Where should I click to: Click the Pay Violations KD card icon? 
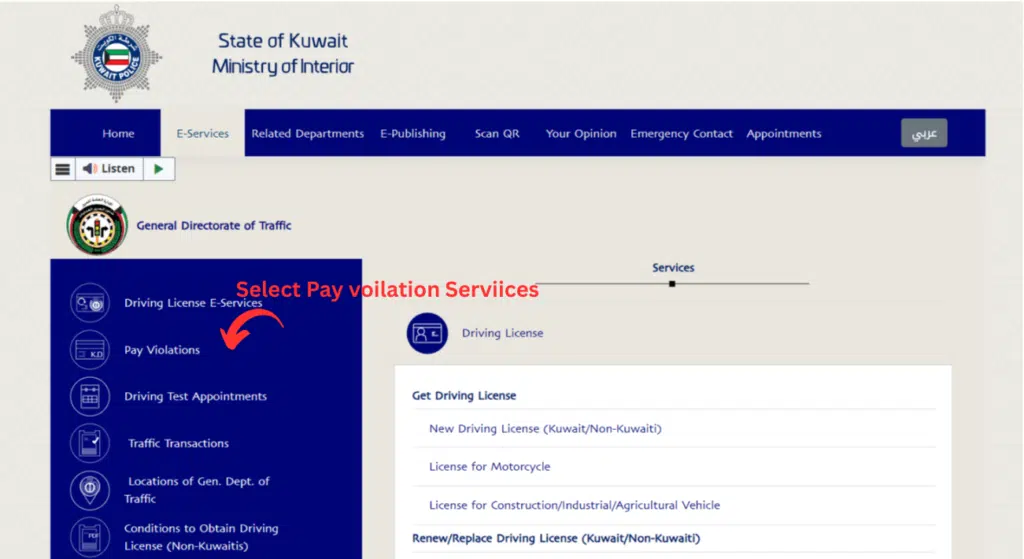point(90,350)
